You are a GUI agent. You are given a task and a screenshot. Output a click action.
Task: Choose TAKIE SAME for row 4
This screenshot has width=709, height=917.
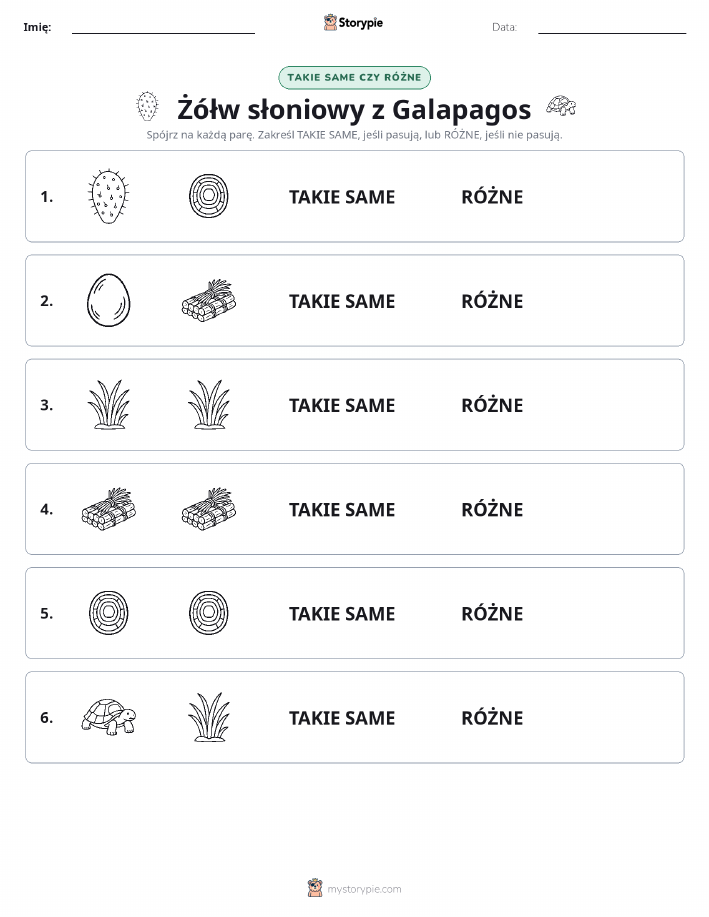point(342,509)
